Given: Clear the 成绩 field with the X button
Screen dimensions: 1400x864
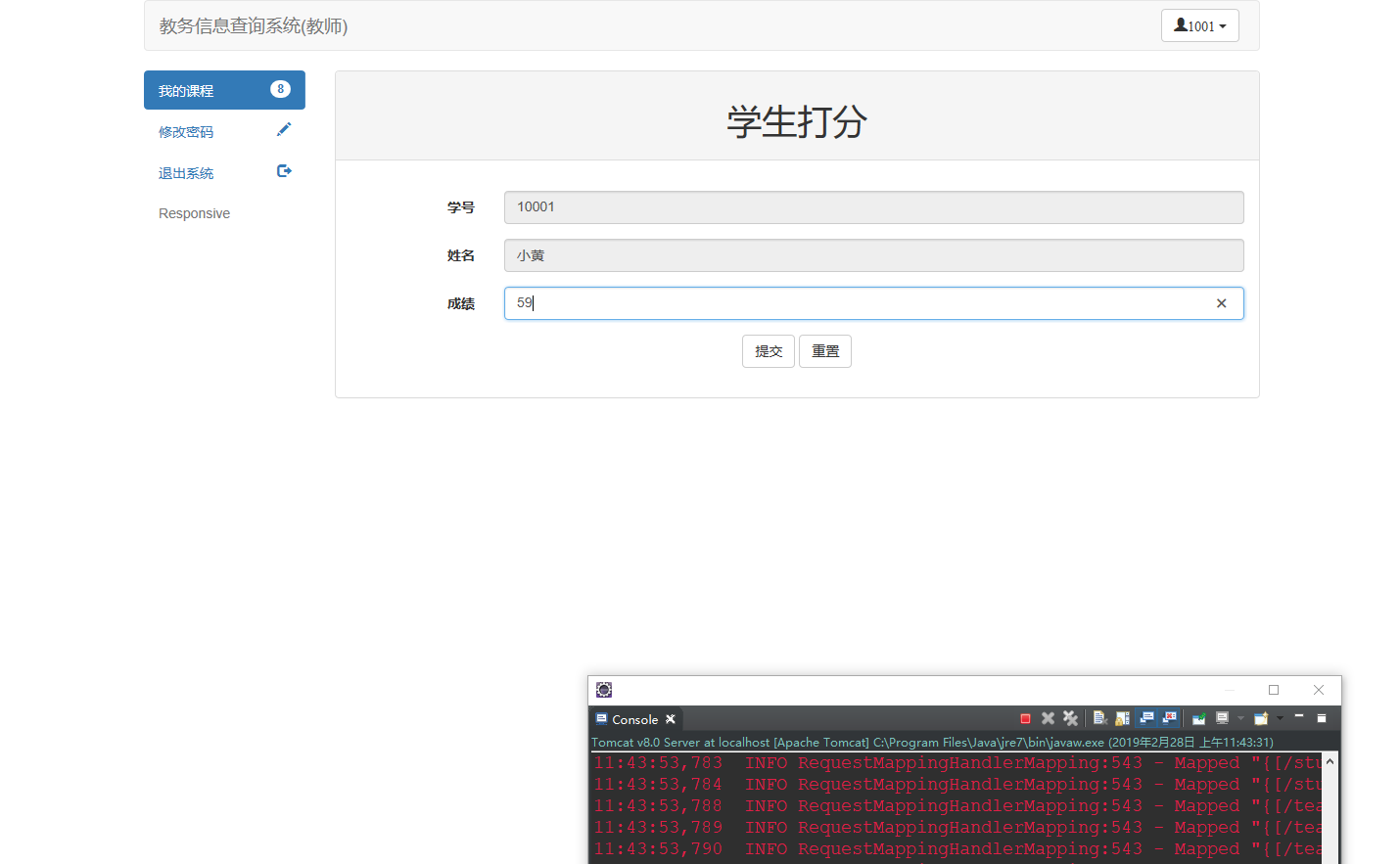Looking at the screenshot, I should (1221, 303).
